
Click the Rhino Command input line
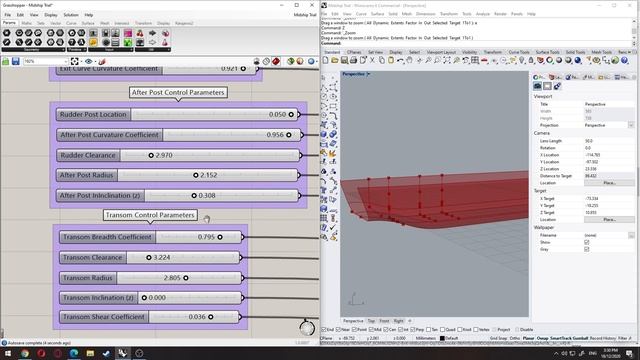(476, 43)
